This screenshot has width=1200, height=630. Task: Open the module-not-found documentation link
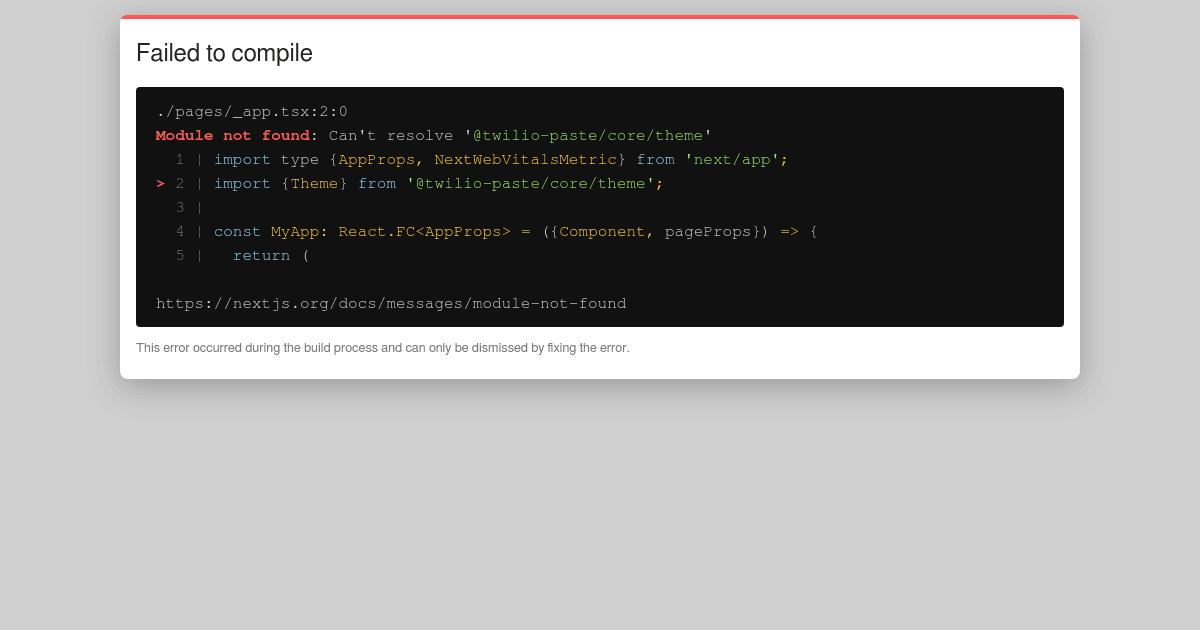[x=391, y=303]
